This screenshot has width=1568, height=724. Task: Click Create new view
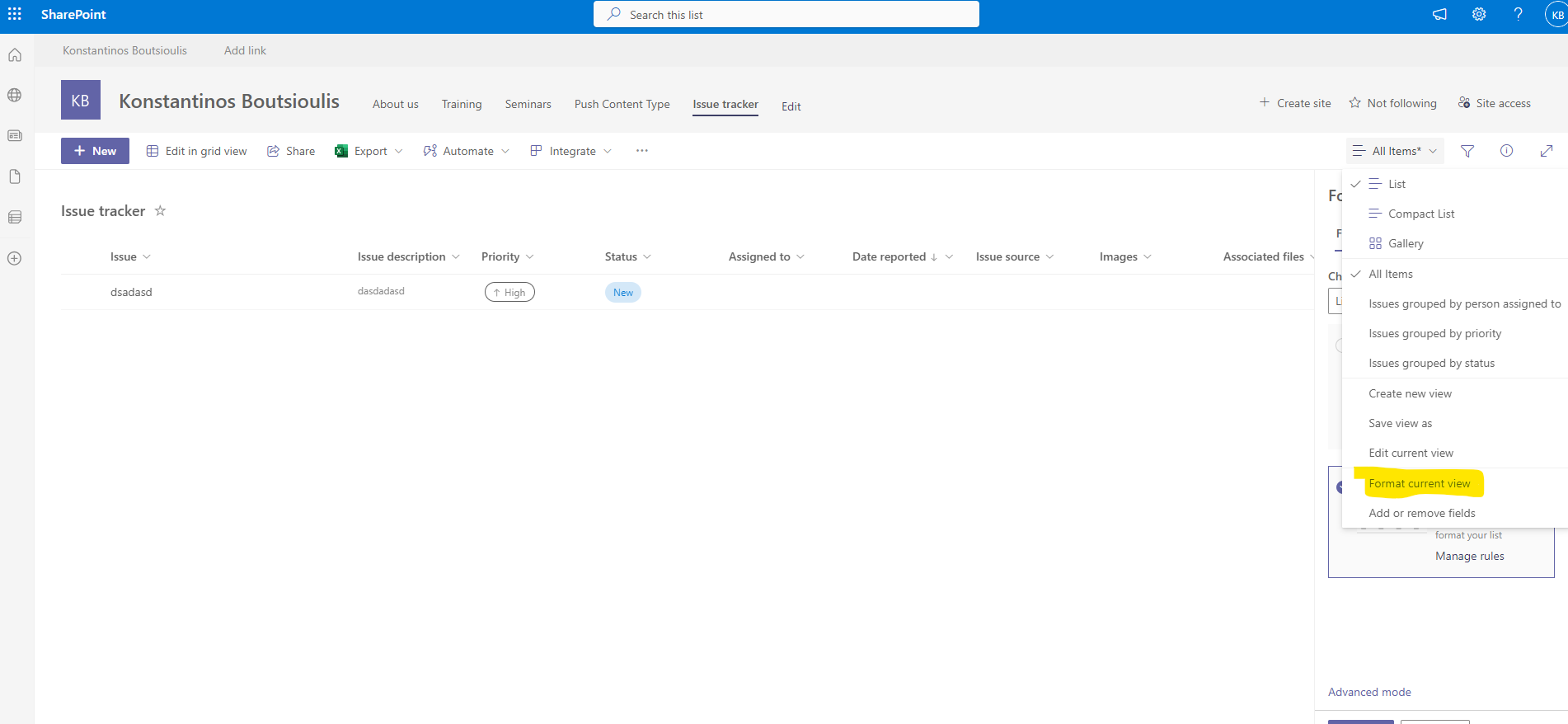1455,393
